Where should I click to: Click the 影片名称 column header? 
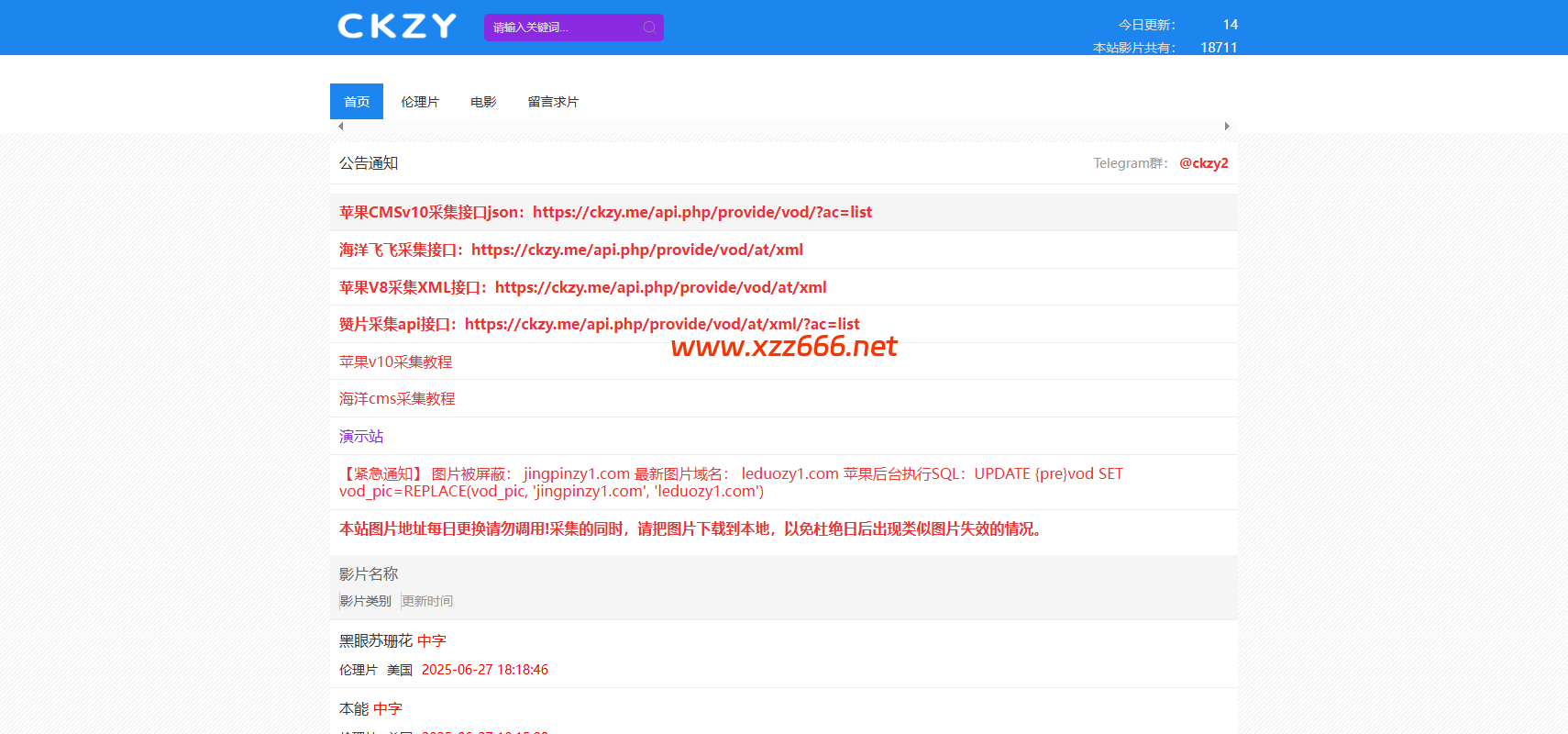click(369, 573)
